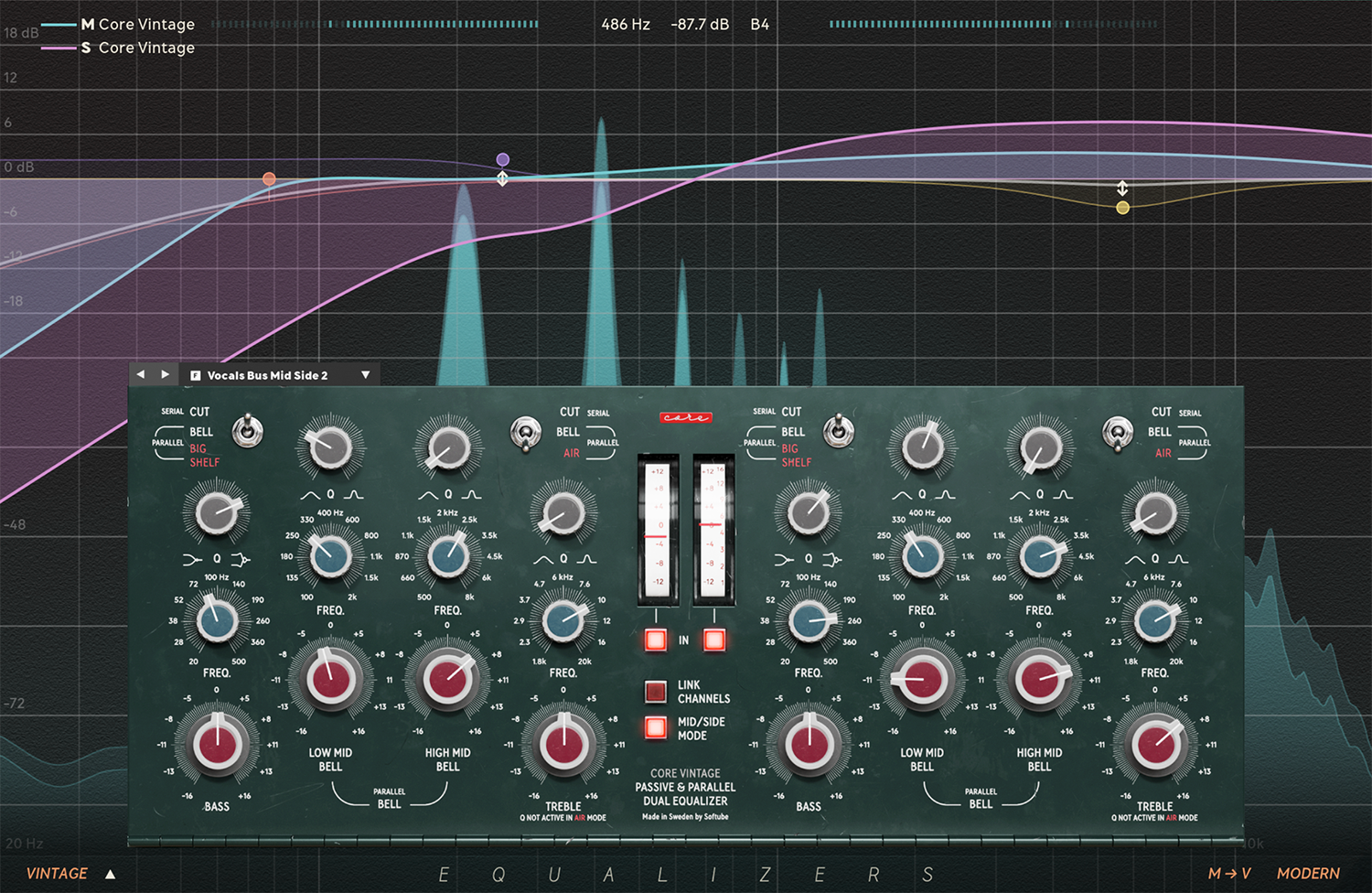Select the purple EQ band node
Image resolution: width=1372 pixels, height=893 pixels.
[x=502, y=160]
